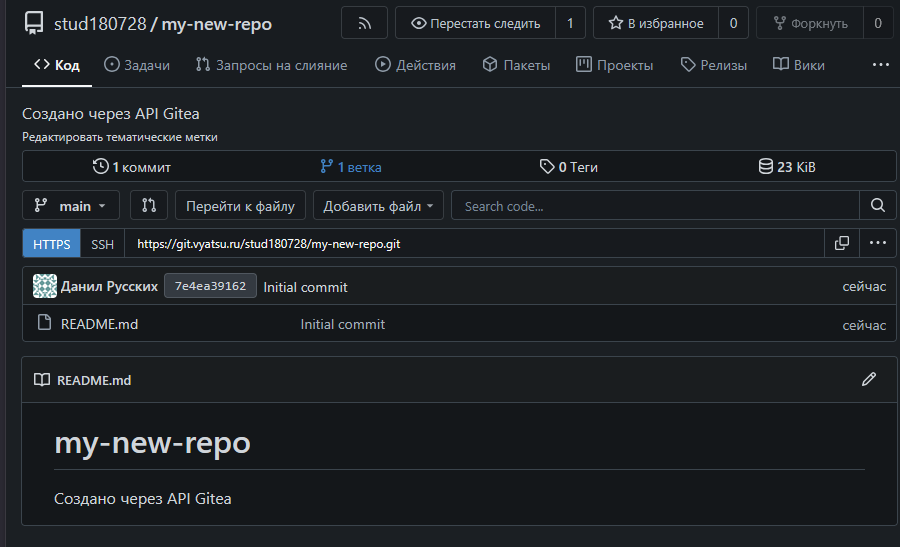Expand the main branch dropdown
This screenshot has width=900, height=547.
point(71,206)
